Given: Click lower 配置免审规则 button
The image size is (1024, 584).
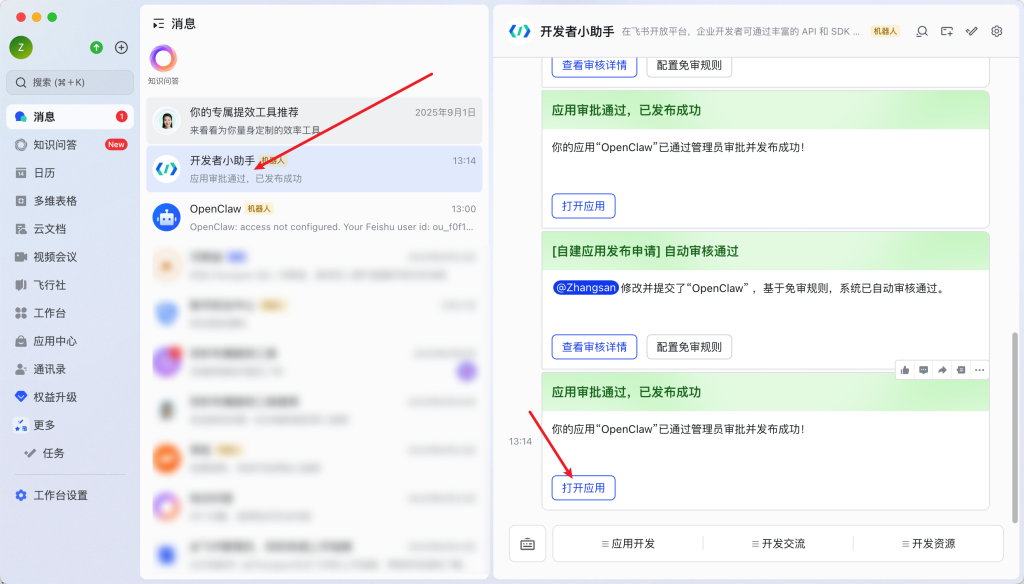Looking at the screenshot, I should coord(689,347).
